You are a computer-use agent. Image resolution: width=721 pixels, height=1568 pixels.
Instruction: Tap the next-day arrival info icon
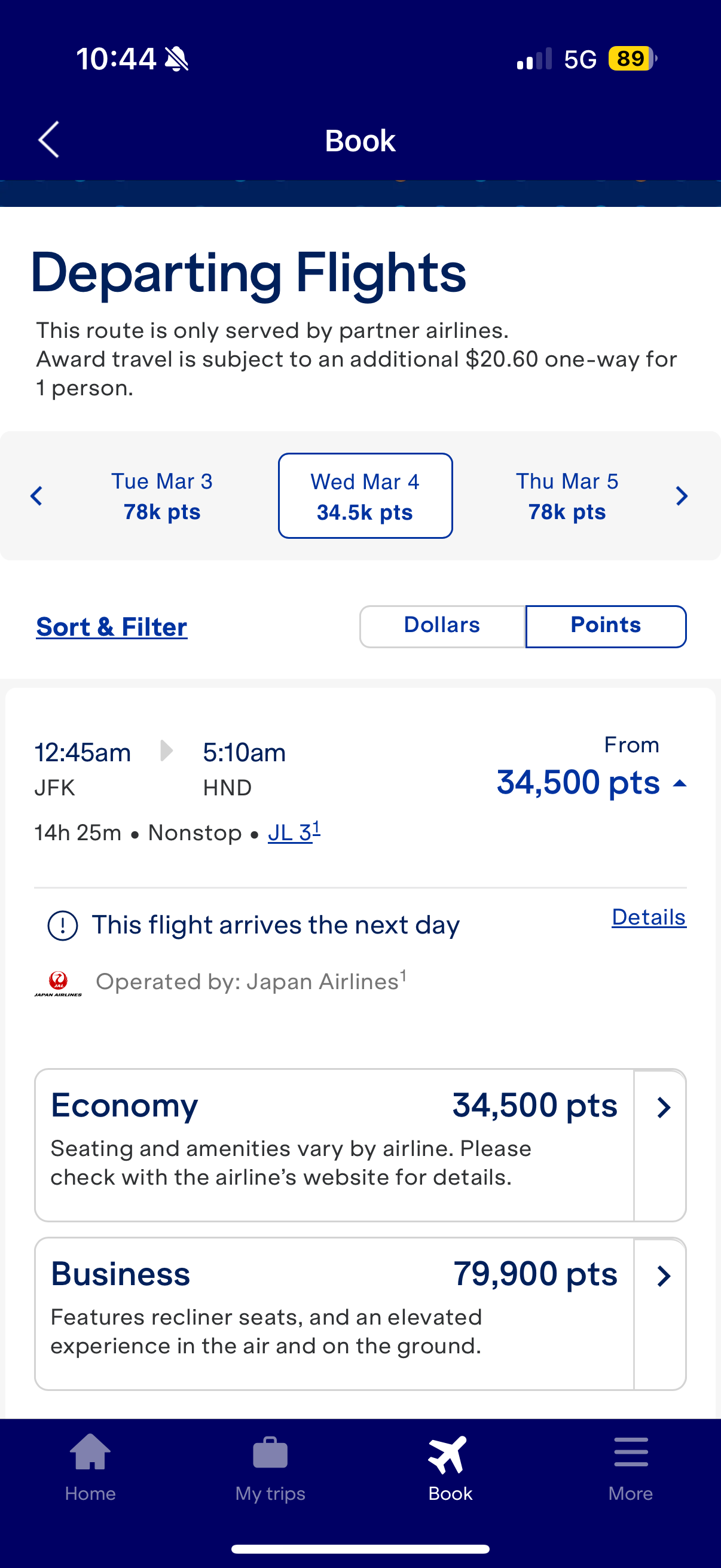pyautogui.click(x=63, y=926)
